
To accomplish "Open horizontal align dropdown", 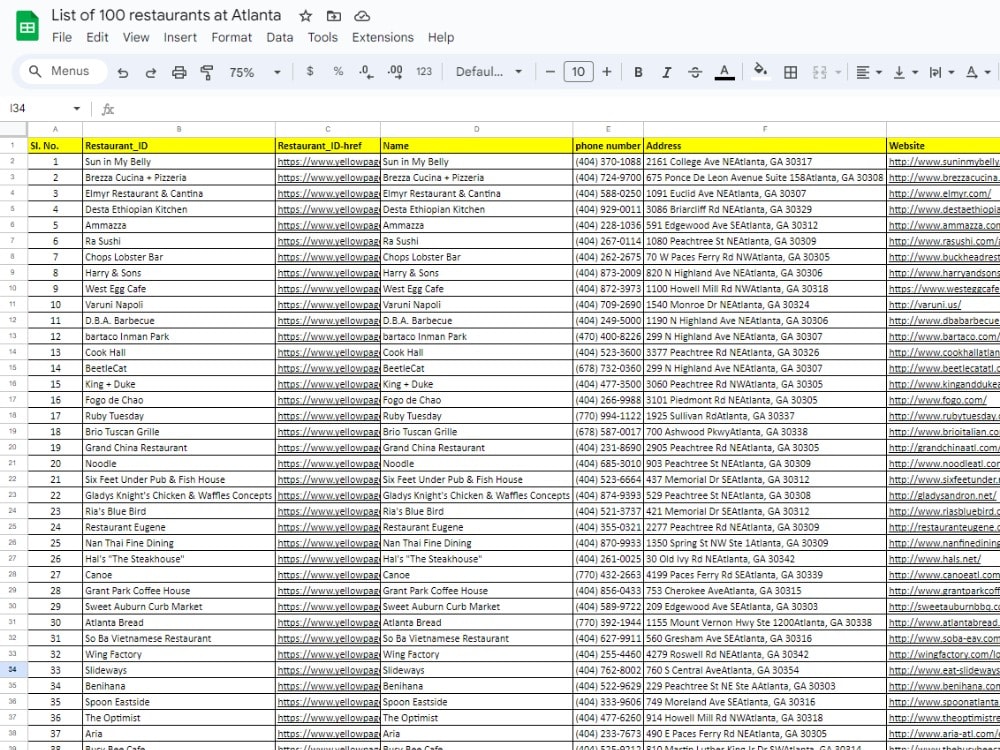I will coord(869,72).
